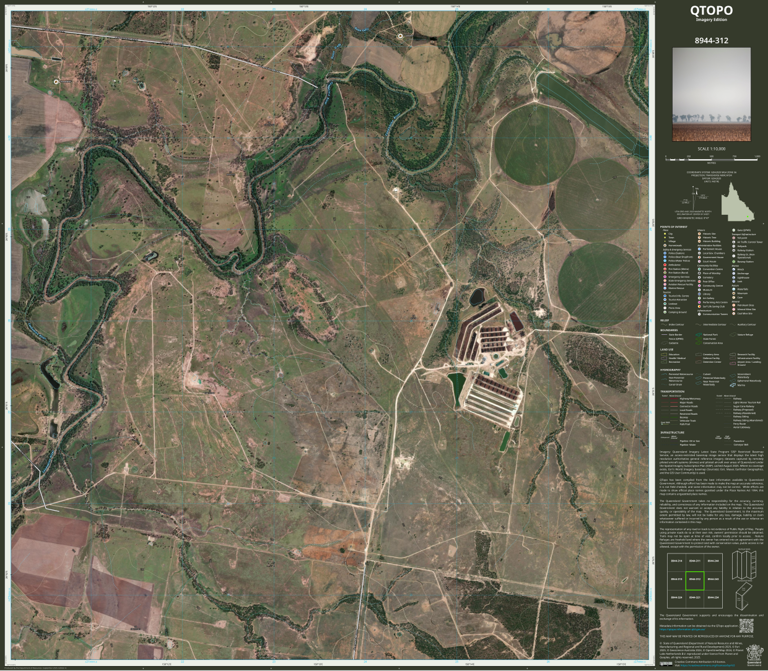Select the Camping Ground legend icon
Screen dimensions: 768x671
(x=665, y=312)
